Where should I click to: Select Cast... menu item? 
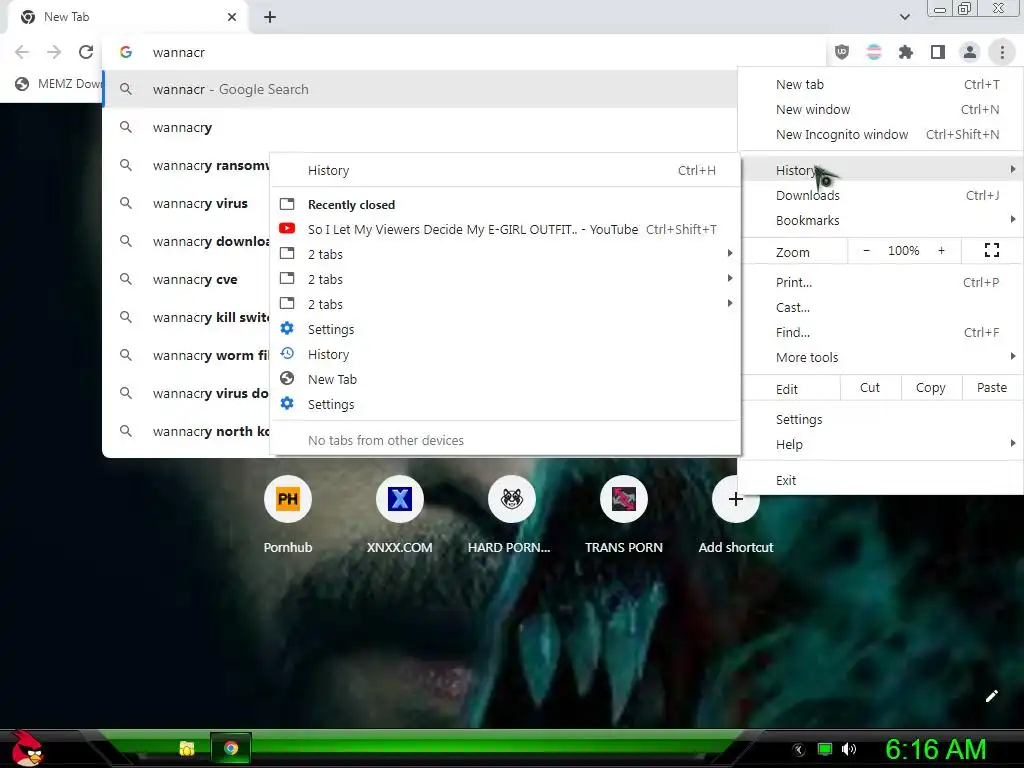pos(882,307)
